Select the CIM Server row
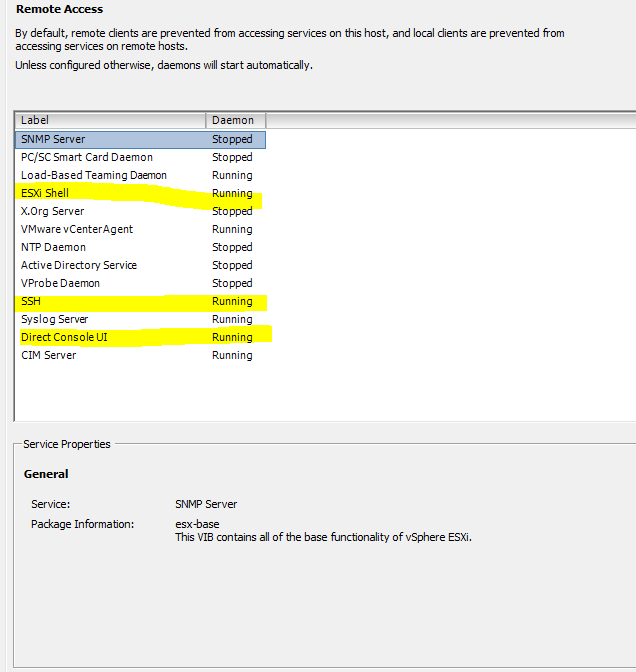Screen dimensions: 636x672 click(x=141, y=355)
